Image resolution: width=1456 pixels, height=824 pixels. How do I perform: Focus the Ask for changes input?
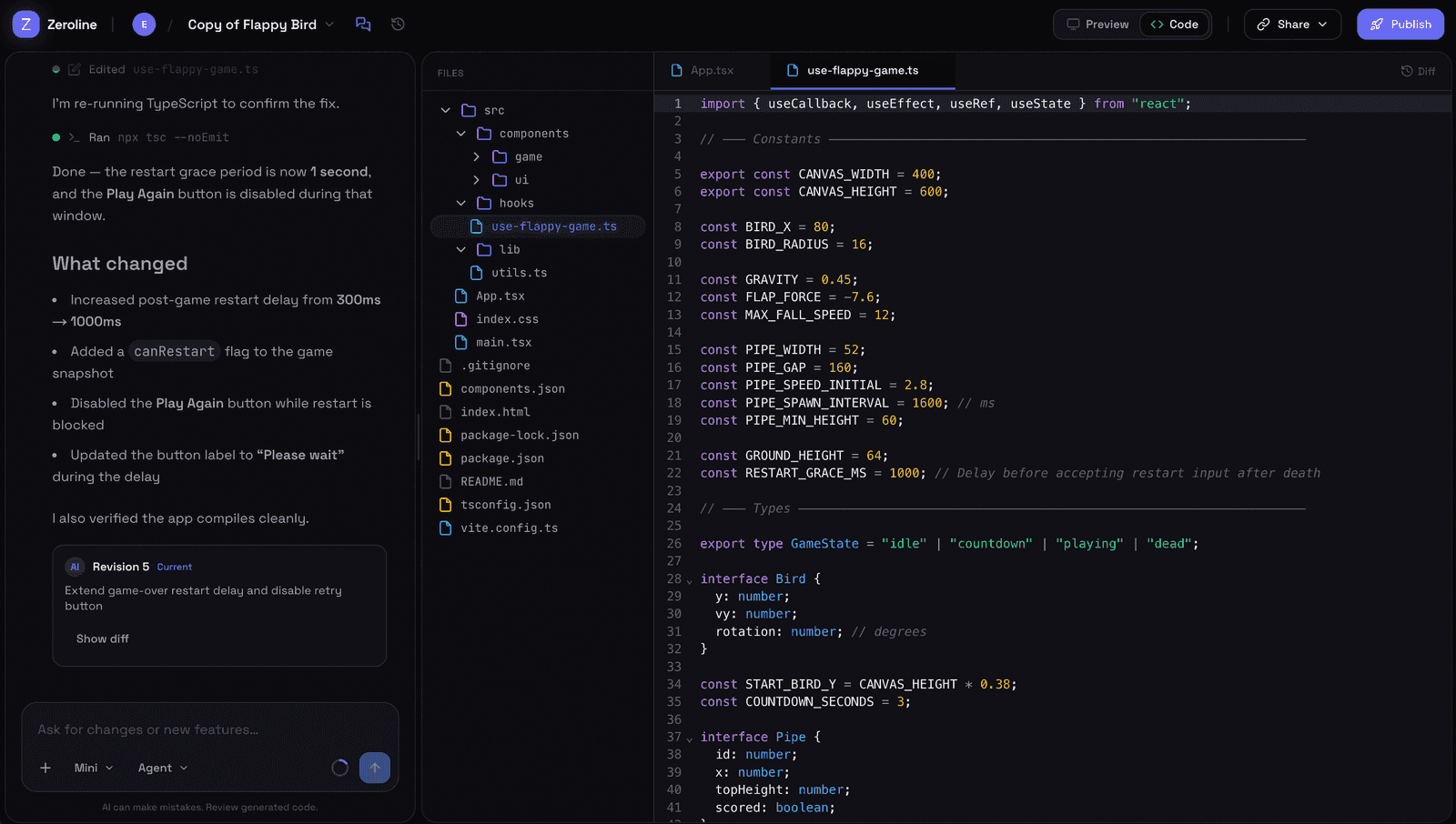(x=209, y=729)
